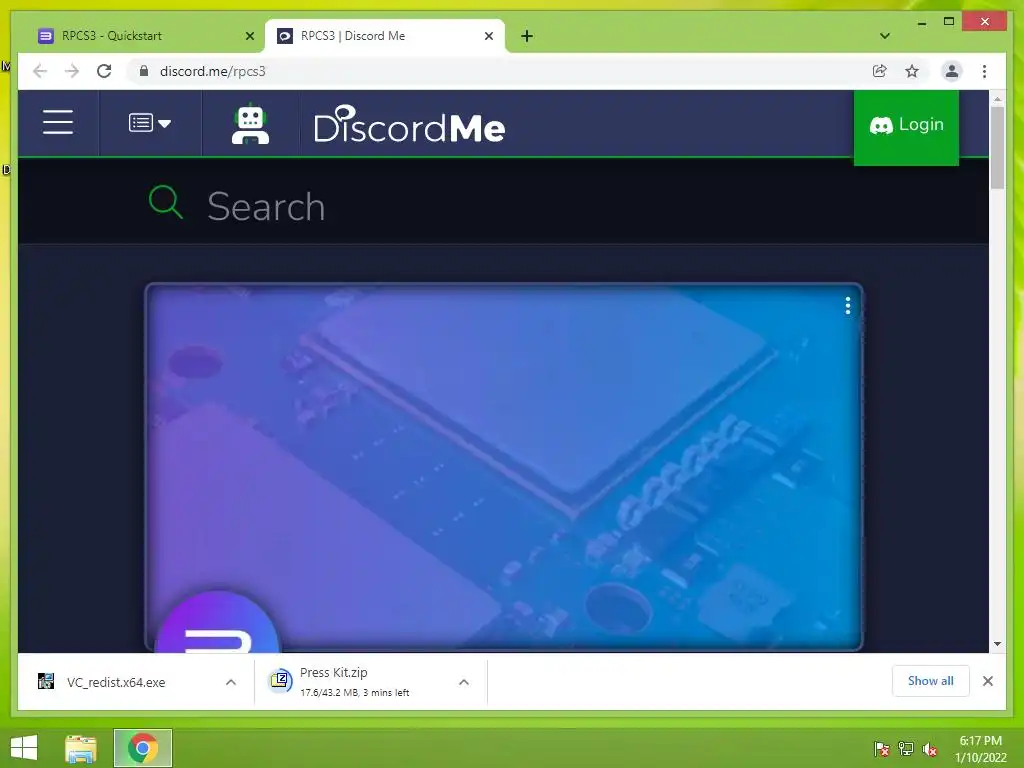The image size is (1024, 768).
Task: Open Chrome profile avatar menu
Action: point(952,71)
